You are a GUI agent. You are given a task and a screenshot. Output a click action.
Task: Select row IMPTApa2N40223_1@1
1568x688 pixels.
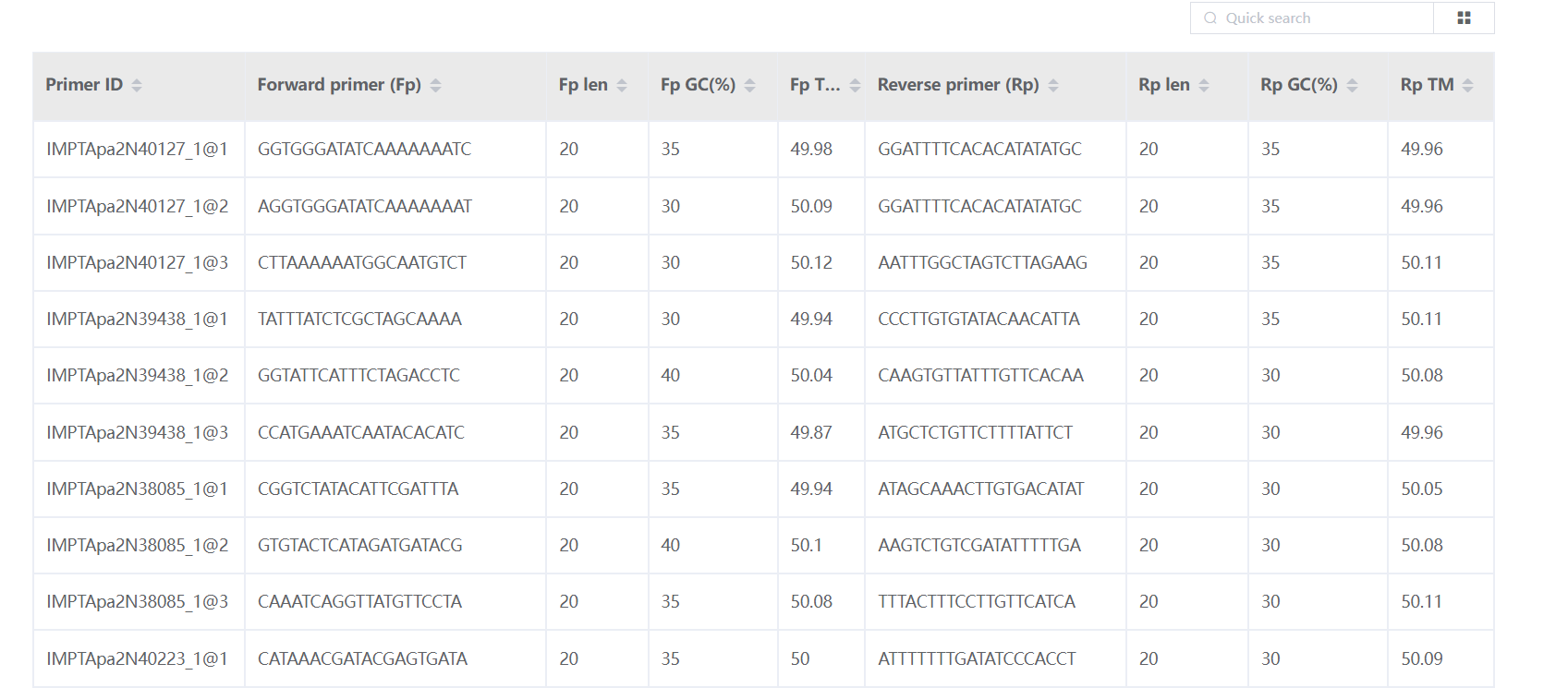[x=137, y=659]
